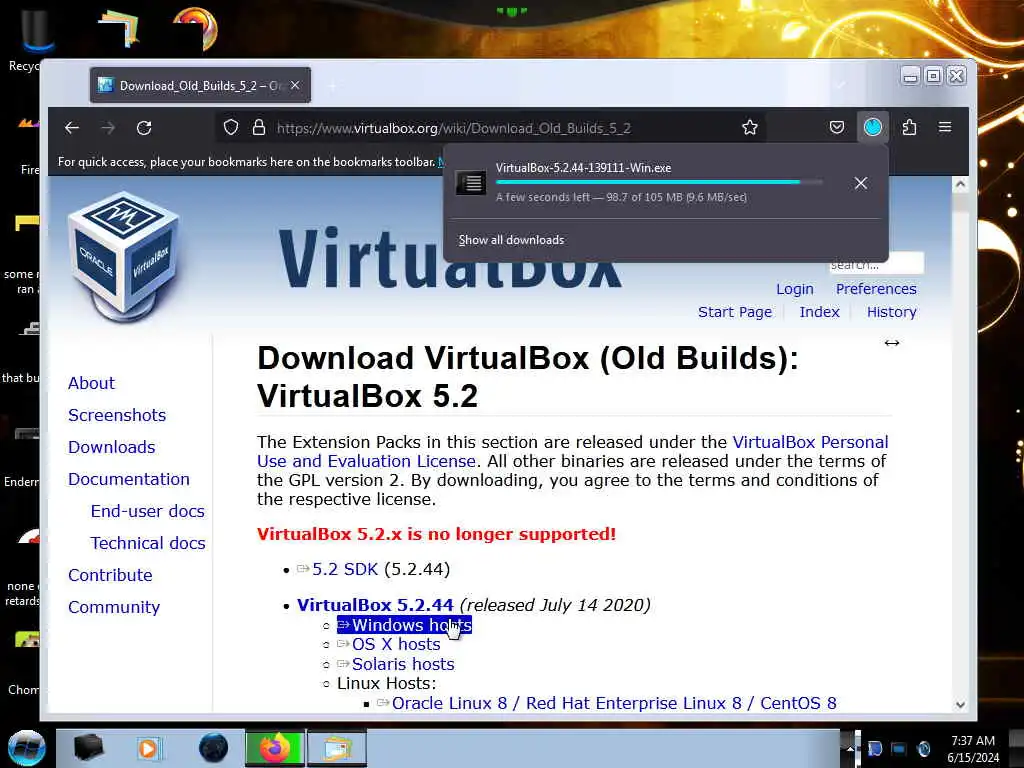Toggle the downloads progress toolbar icon

point(872,127)
